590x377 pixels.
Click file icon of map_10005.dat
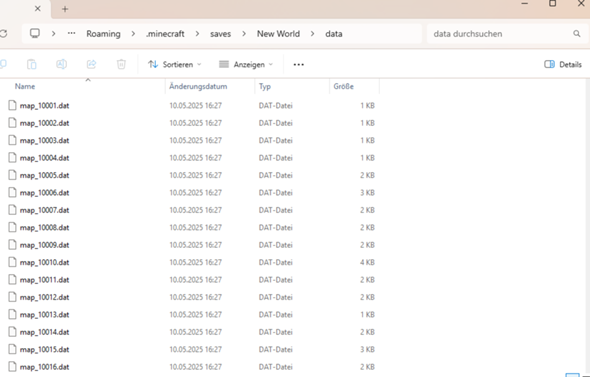[x=12, y=175]
